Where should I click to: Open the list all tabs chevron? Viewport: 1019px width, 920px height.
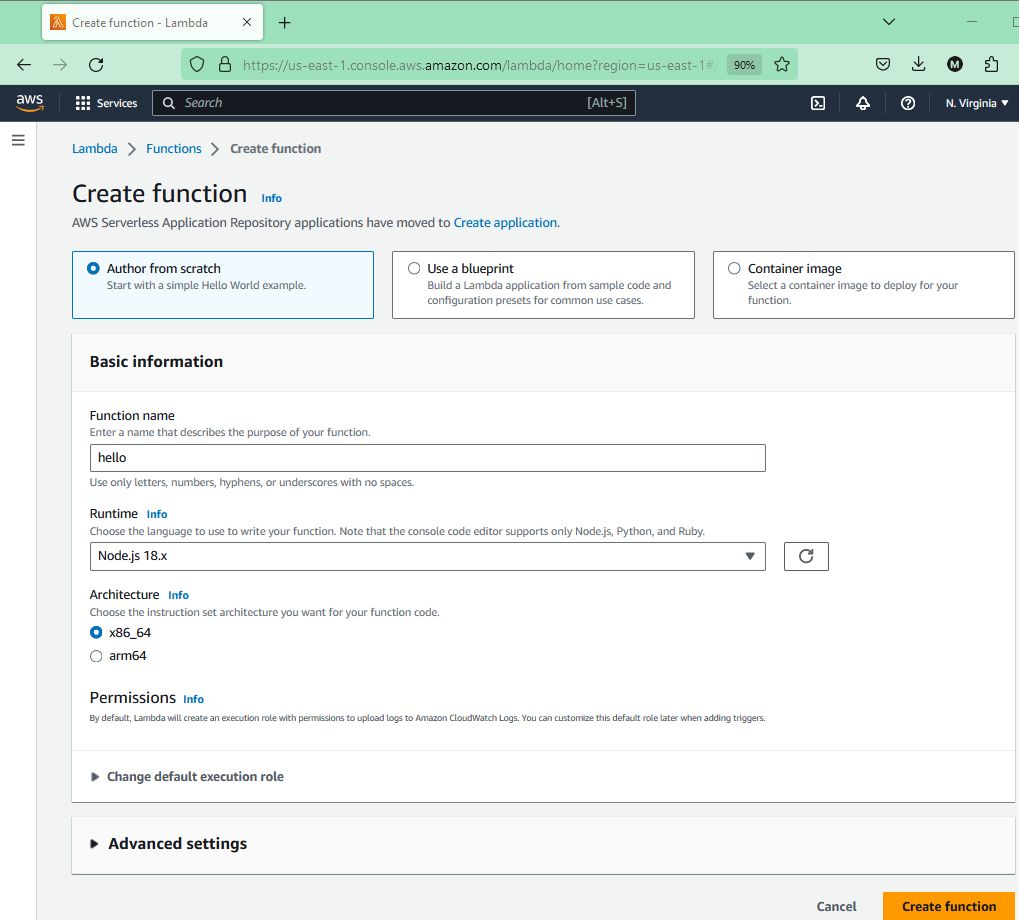pos(889,22)
